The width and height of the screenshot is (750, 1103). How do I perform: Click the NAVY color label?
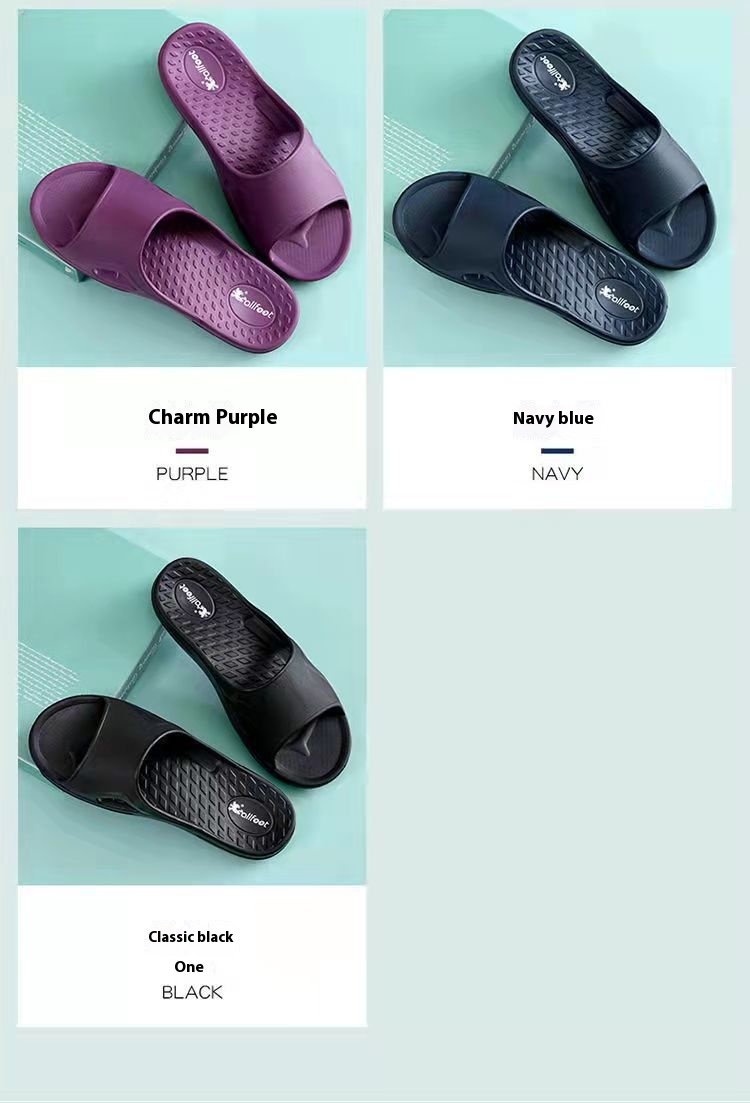point(557,473)
